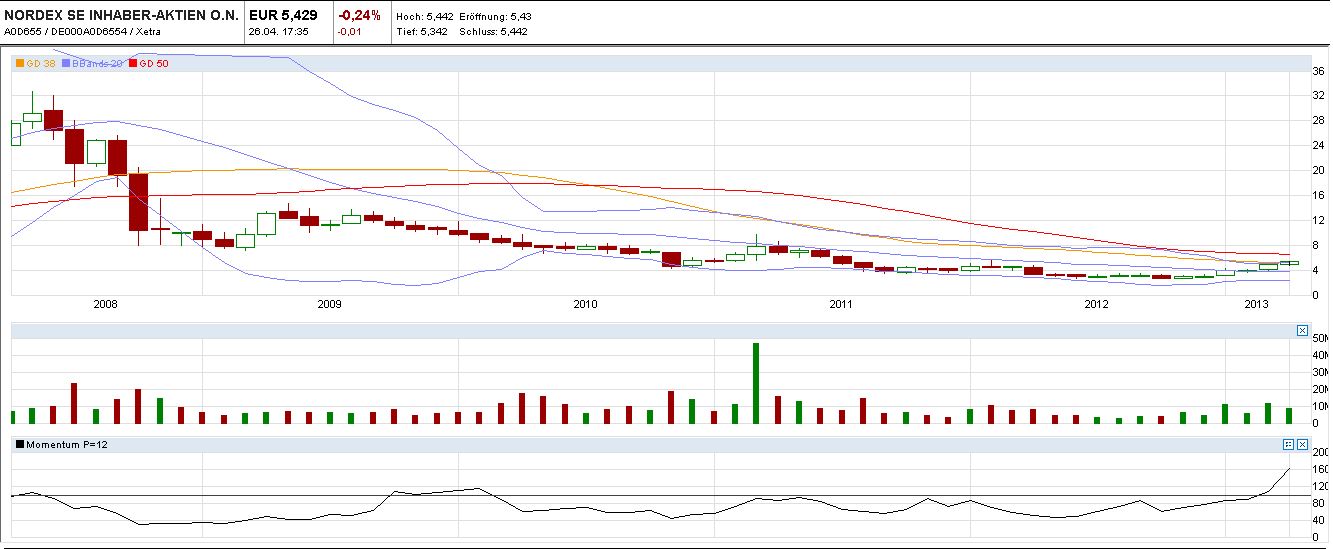Open Momentum indicator settings icon

pos(1288,443)
